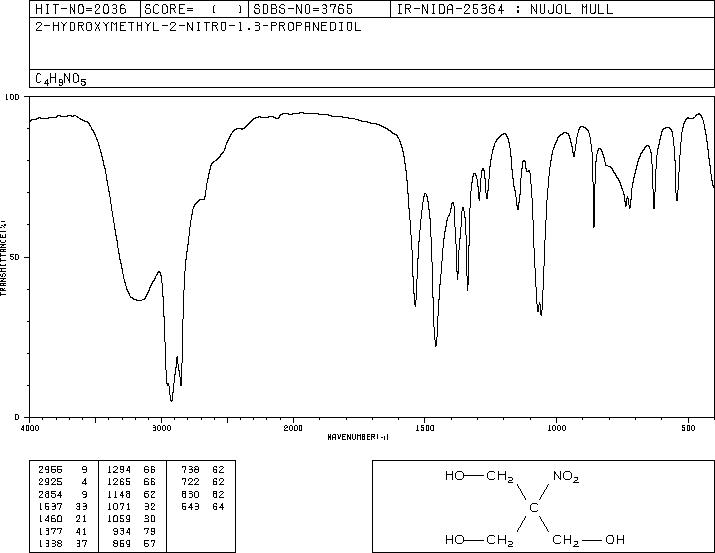Select peak table entry 1377
This screenshot has height=553, width=715.
pyautogui.click(x=50, y=532)
